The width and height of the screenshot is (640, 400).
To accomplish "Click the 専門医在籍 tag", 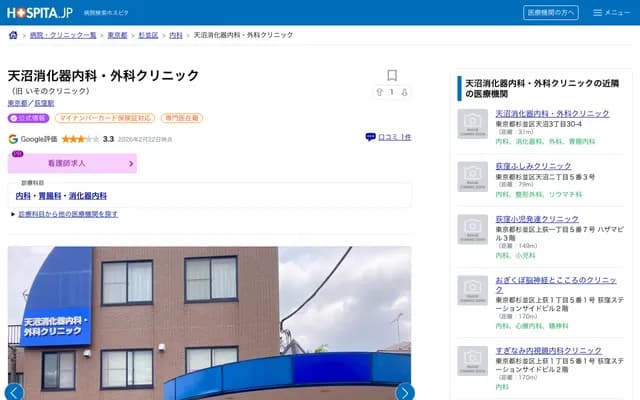I will click(182, 118).
